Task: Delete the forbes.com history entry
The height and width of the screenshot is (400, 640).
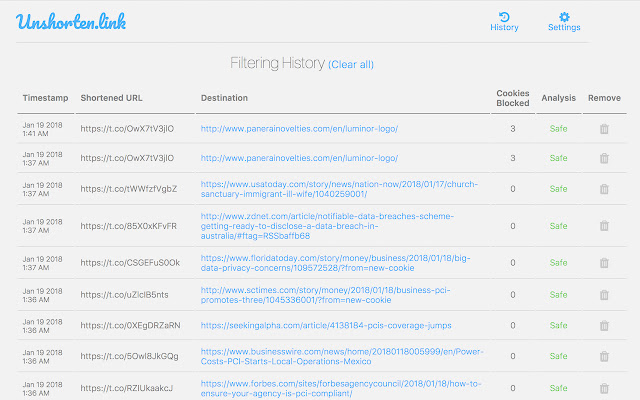Action: (603, 388)
